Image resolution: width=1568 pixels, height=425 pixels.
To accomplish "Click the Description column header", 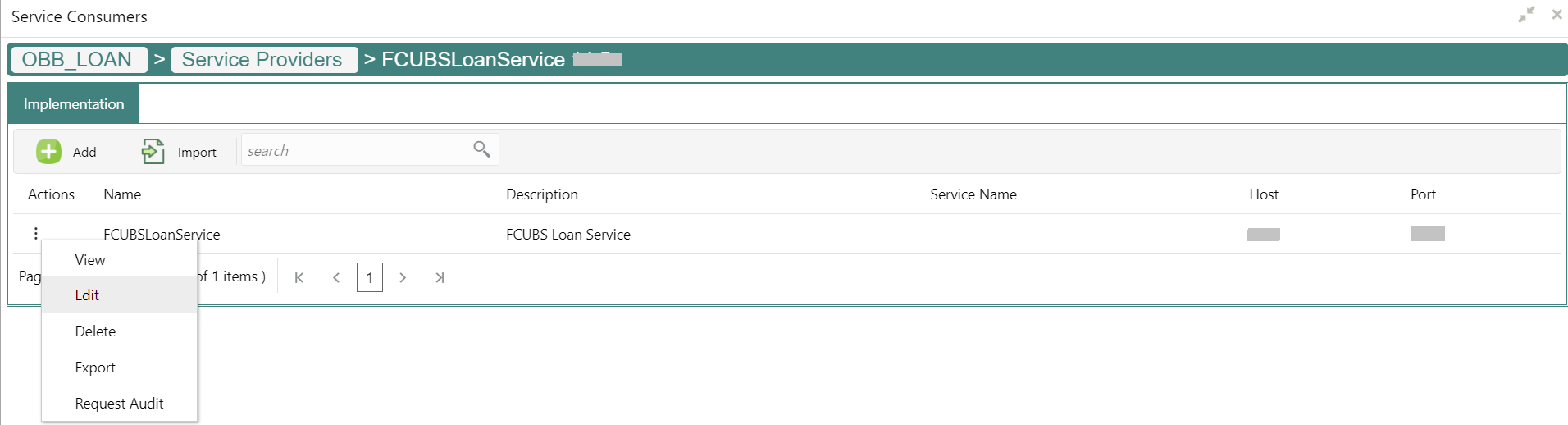I will tap(542, 194).
